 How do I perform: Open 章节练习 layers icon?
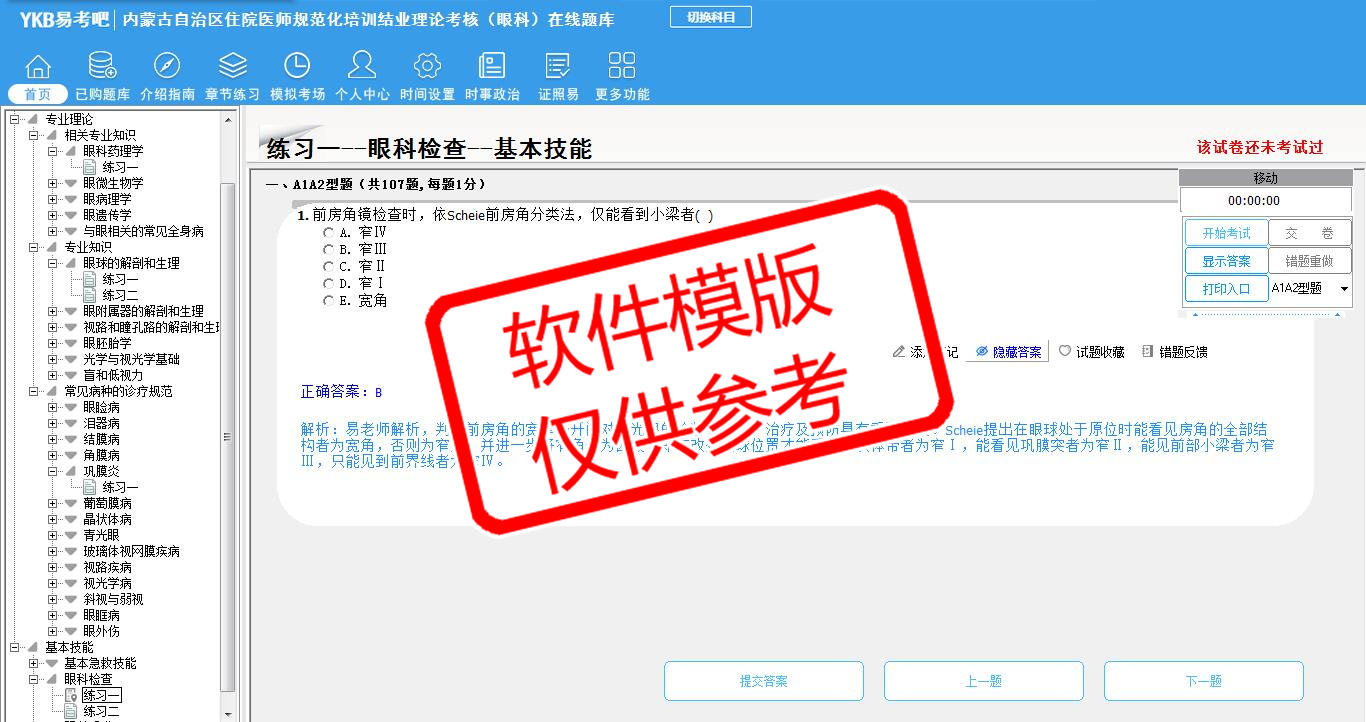(x=232, y=67)
